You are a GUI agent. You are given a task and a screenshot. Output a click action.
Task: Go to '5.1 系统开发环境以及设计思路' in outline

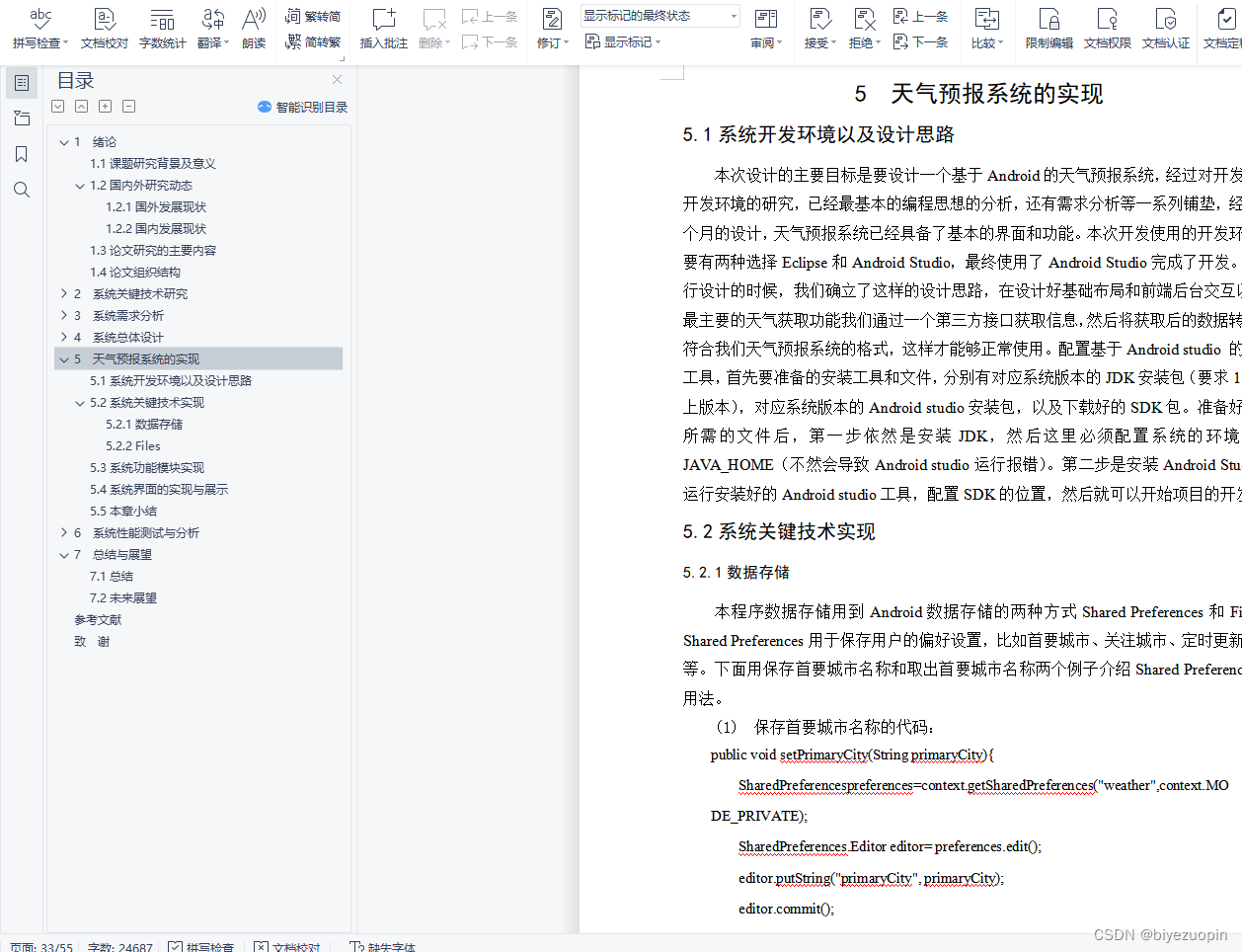[x=171, y=381]
